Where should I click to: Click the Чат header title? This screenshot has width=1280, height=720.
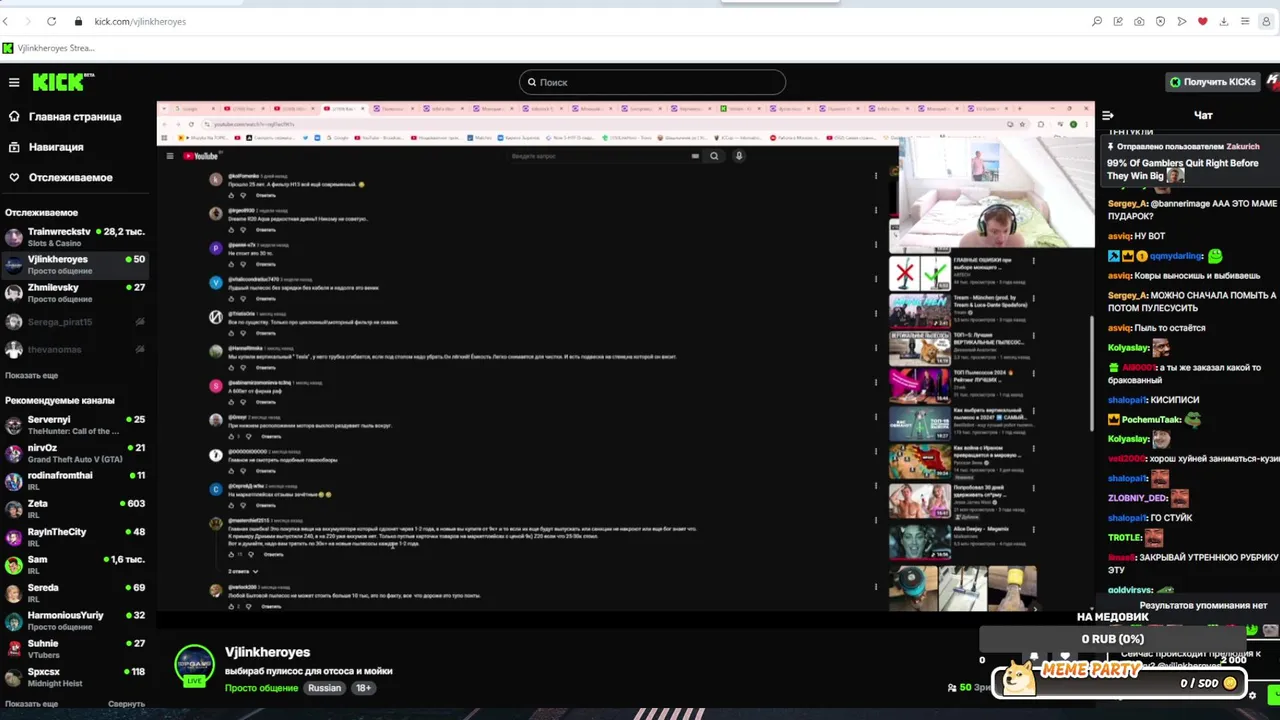tap(1203, 116)
